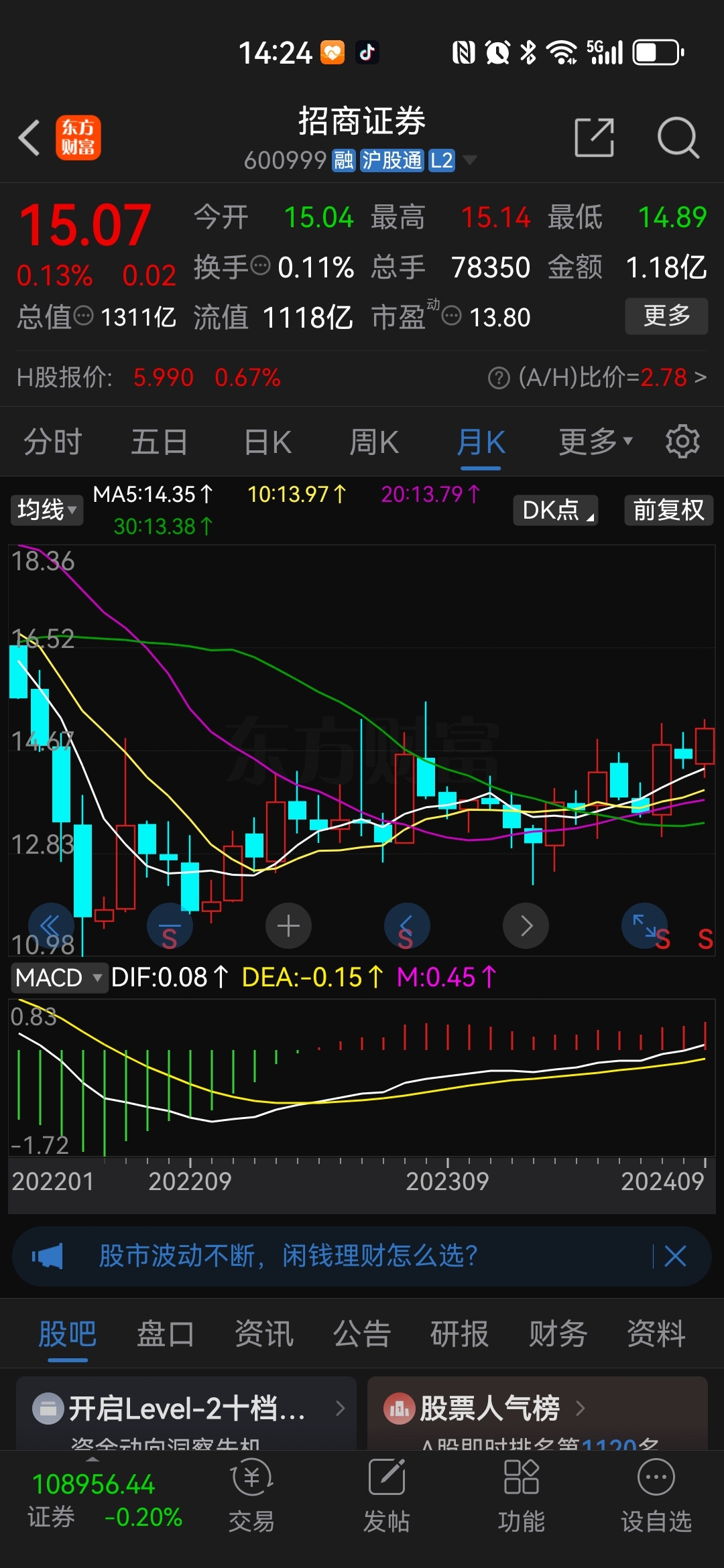Viewport: 724px width, 1568px height.
Task: Switch to 财务 tab
Action: click(558, 1333)
